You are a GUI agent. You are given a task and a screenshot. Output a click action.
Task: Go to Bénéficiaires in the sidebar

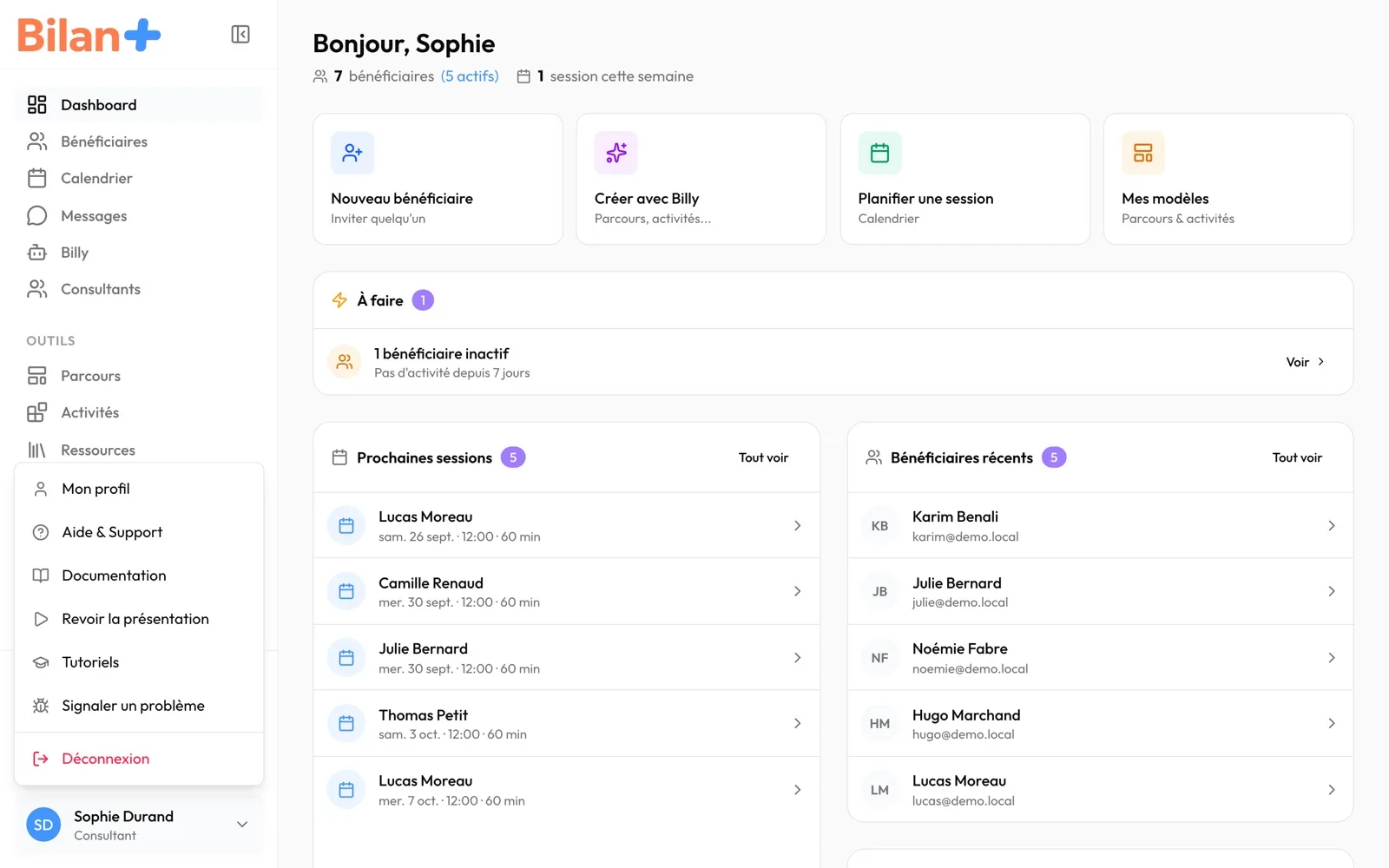(139, 141)
